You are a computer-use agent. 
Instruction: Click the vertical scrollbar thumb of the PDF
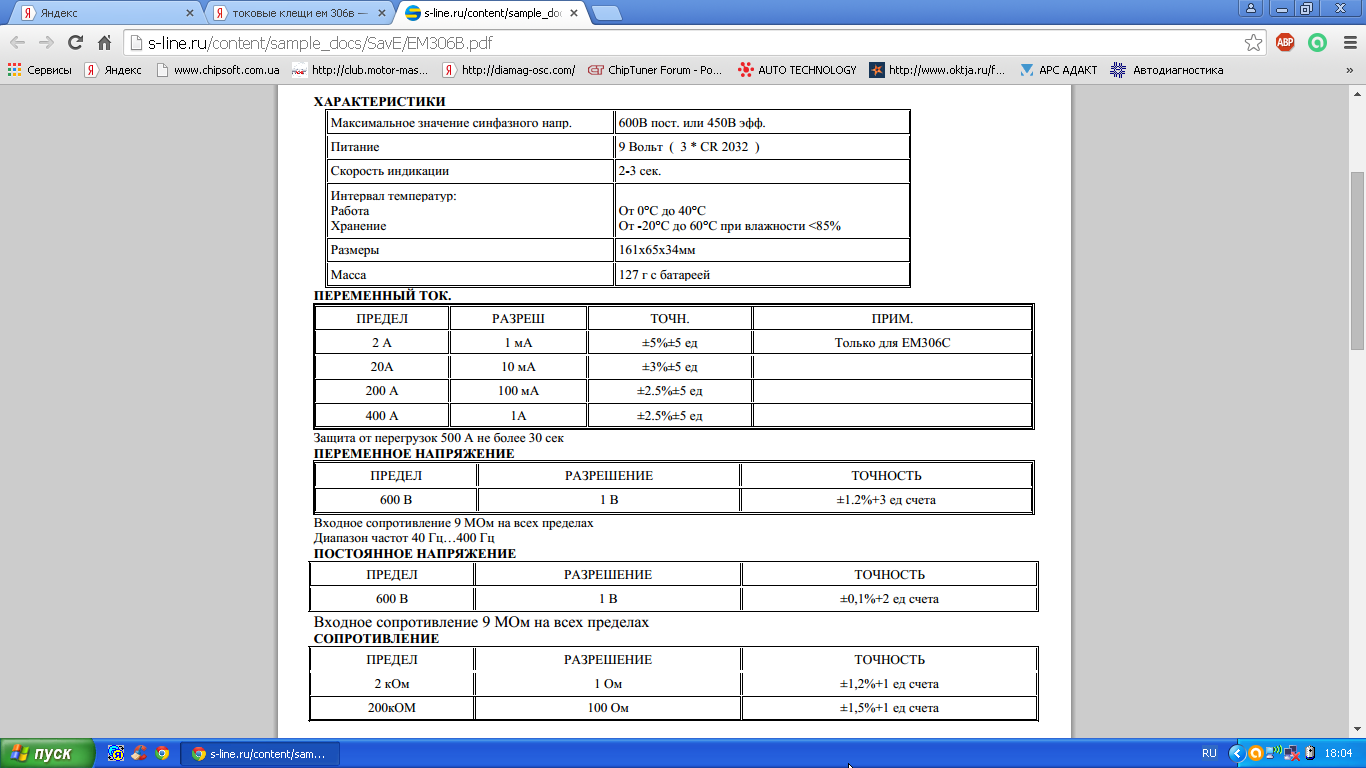pyautogui.click(x=1357, y=260)
